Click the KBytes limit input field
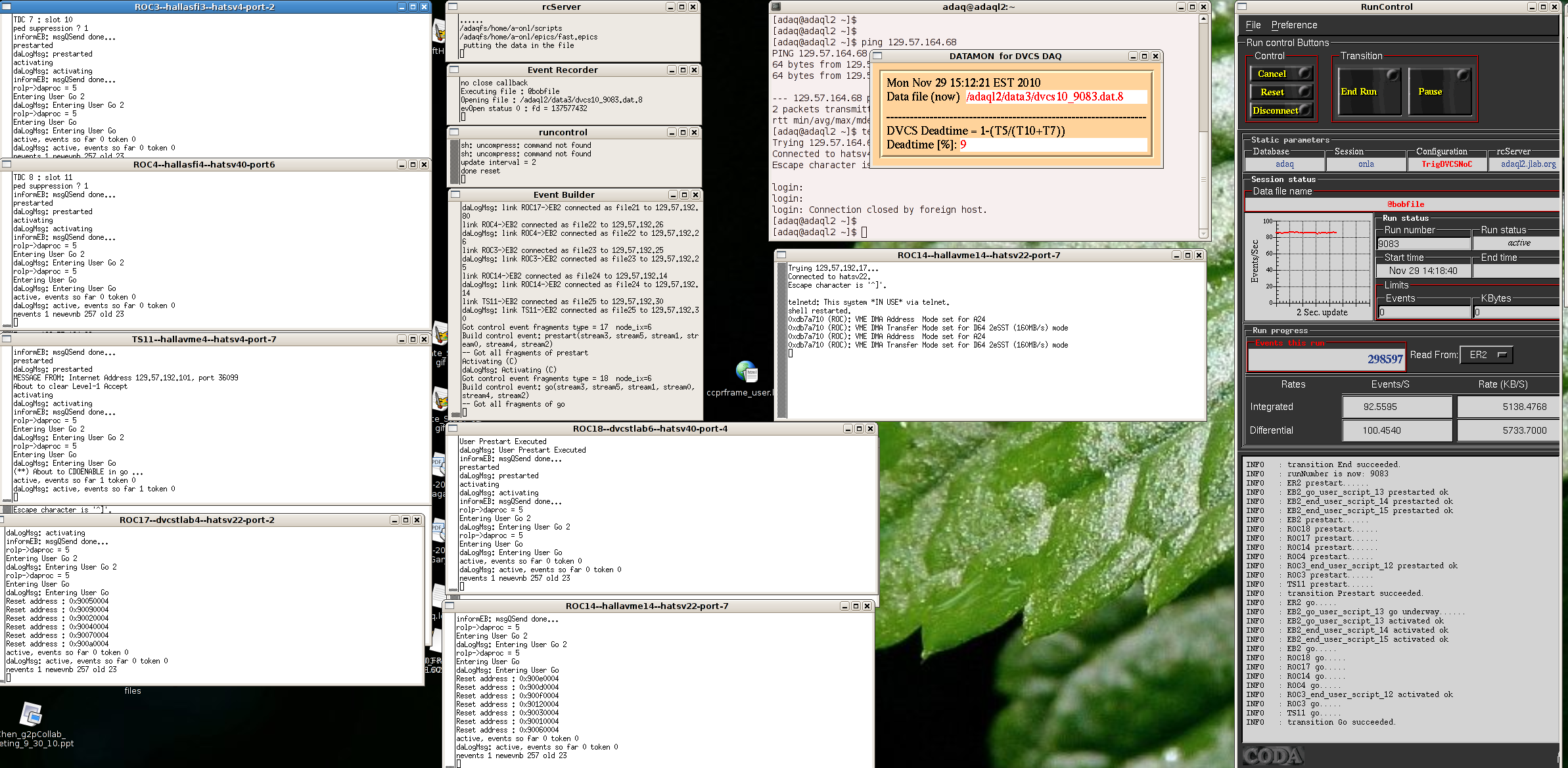This screenshot has height=768, width=1568. [1517, 312]
